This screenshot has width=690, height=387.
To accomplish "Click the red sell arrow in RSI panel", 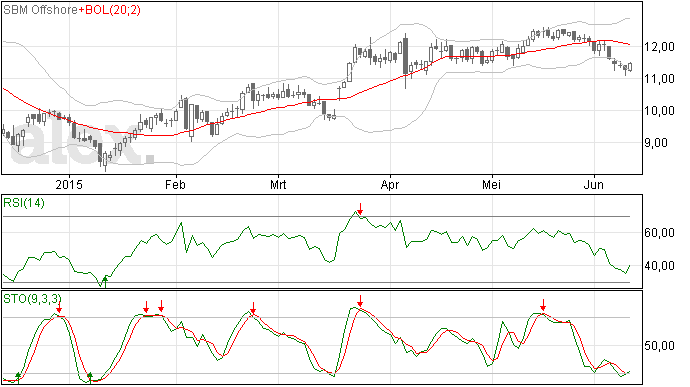I will (360, 209).
